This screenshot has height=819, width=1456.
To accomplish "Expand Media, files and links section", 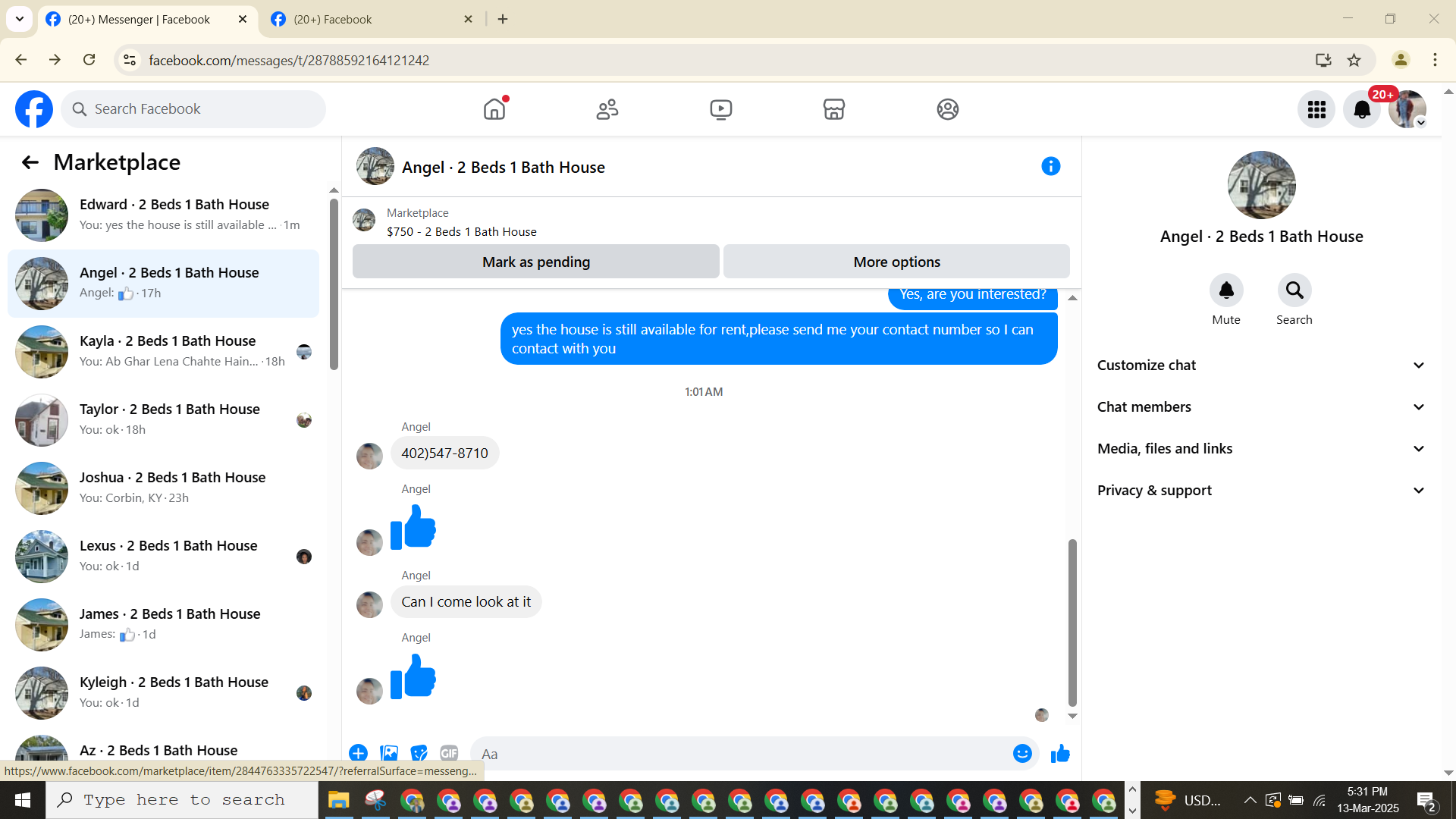I will [1261, 449].
